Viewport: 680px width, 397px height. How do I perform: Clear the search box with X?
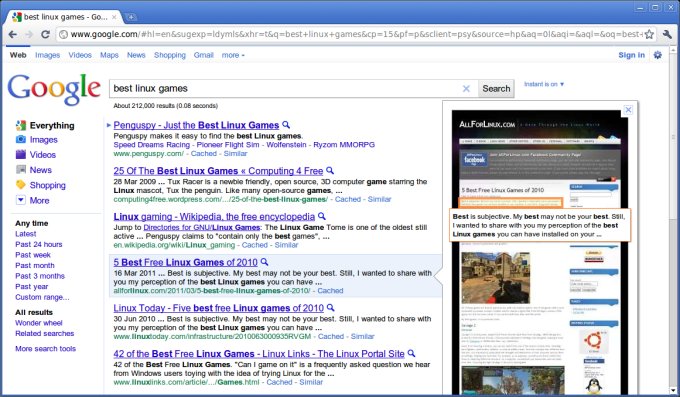466,89
